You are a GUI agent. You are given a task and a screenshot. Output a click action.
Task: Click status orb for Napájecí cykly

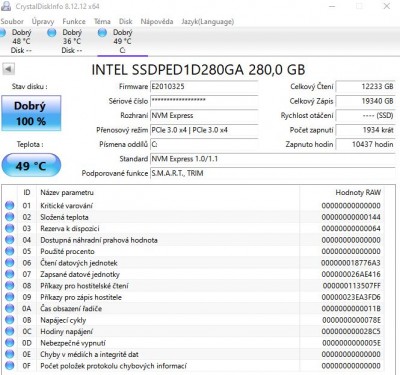[10, 320]
